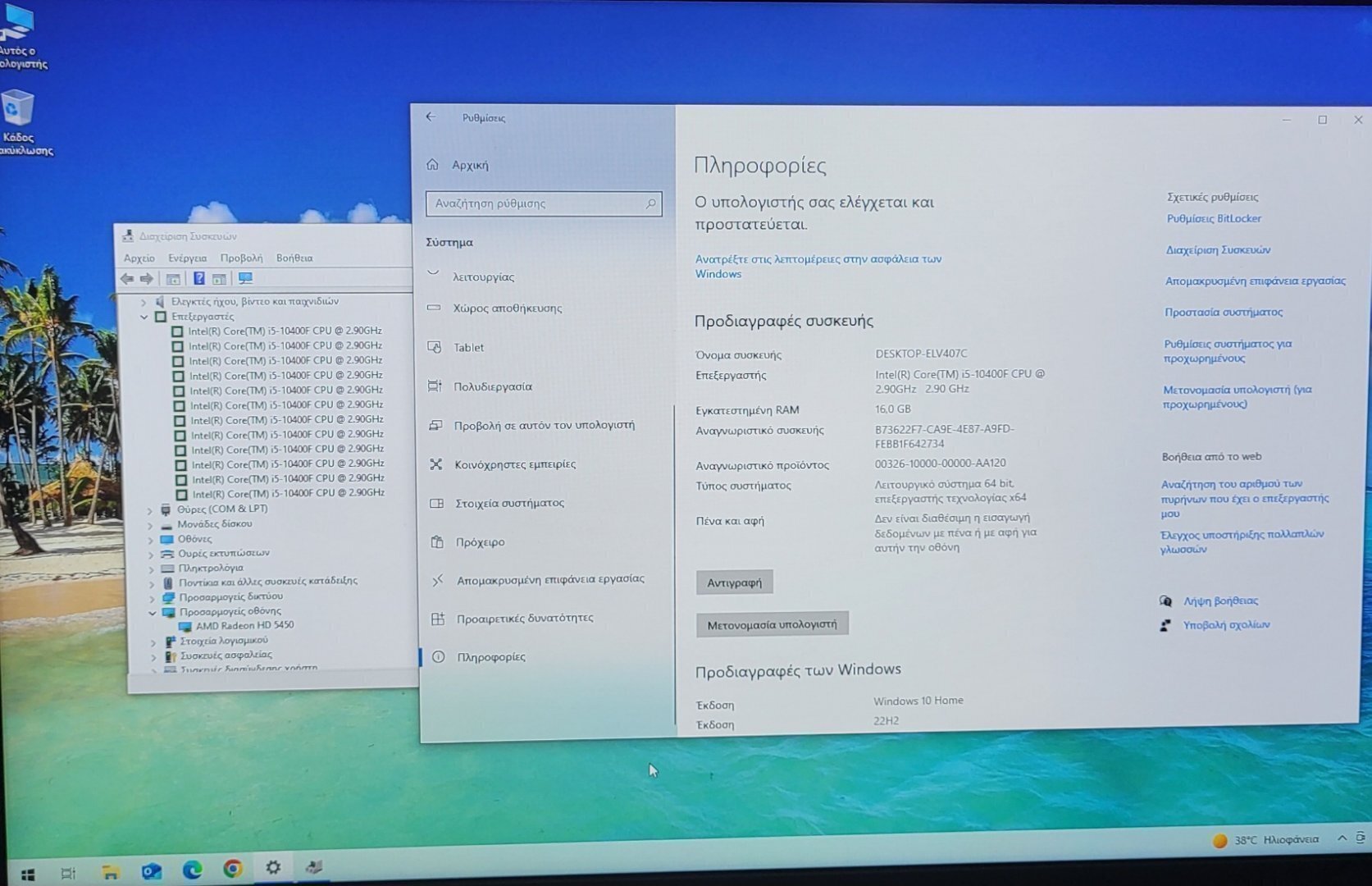Screen dimensions: 1372x886
Task: Click Λήψη βοήθειας get help link
Action: click(x=1219, y=601)
